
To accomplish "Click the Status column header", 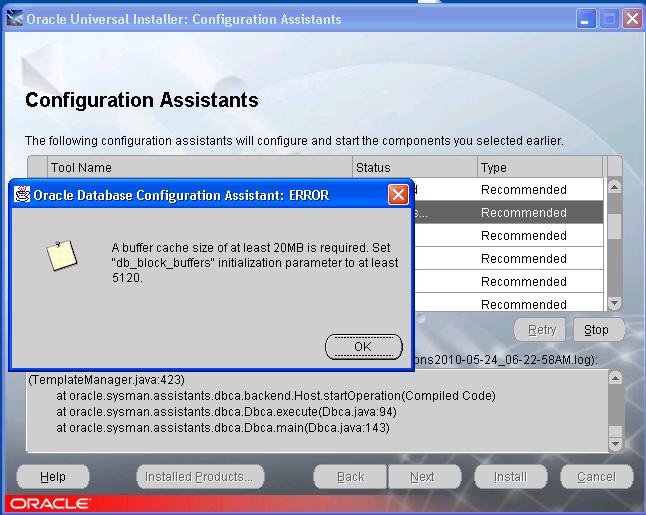I will coord(414,167).
